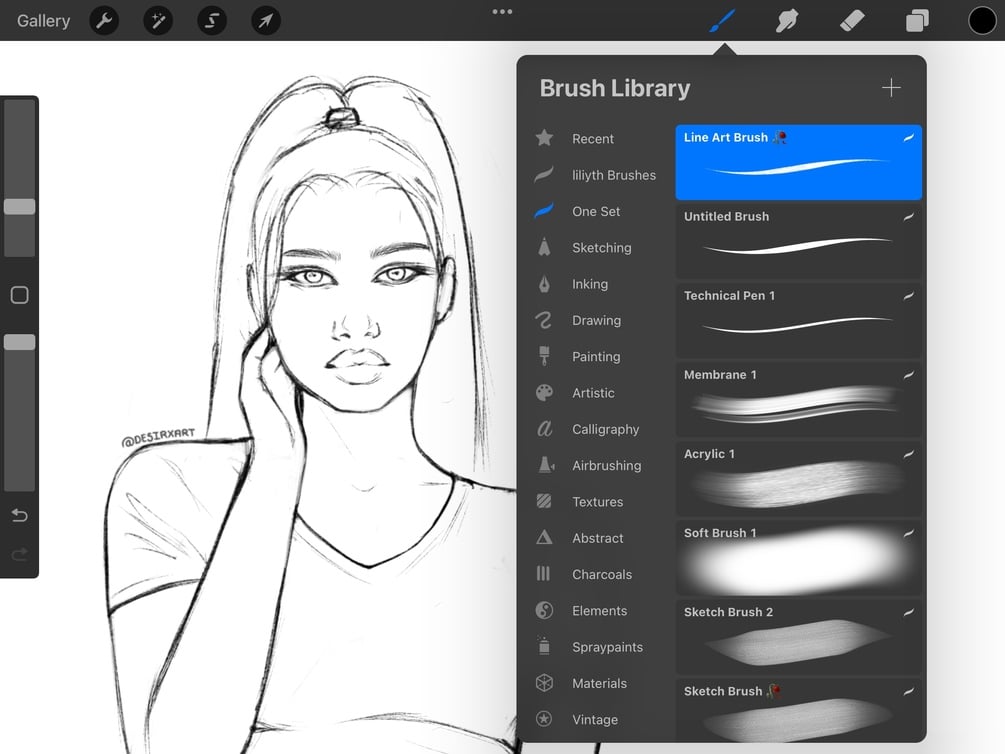Open the Selections tool

[x=212, y=20]
